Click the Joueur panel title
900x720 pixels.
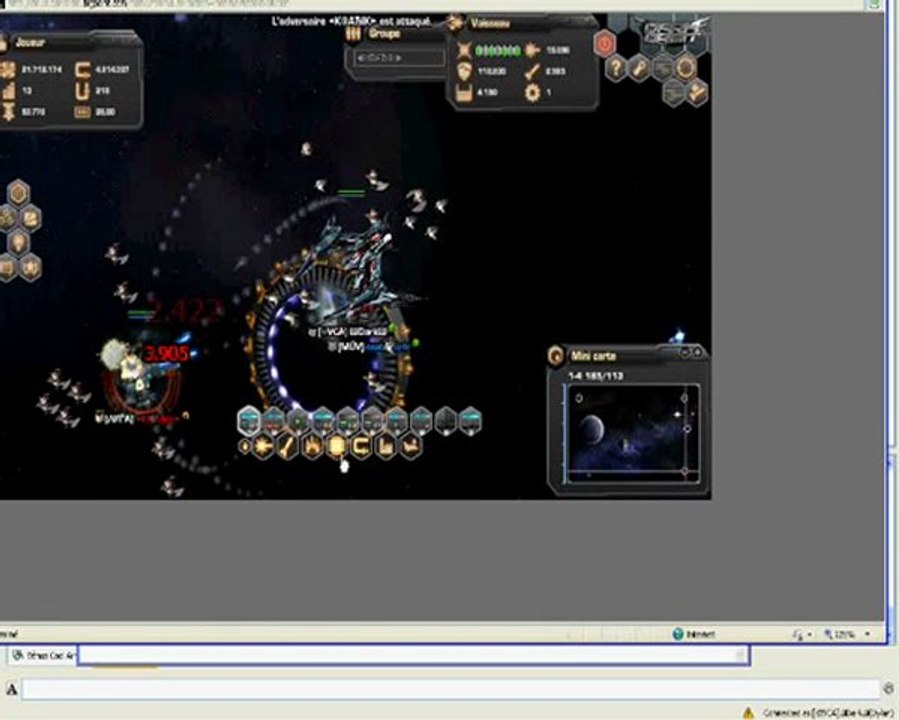[x=30, y=42]
